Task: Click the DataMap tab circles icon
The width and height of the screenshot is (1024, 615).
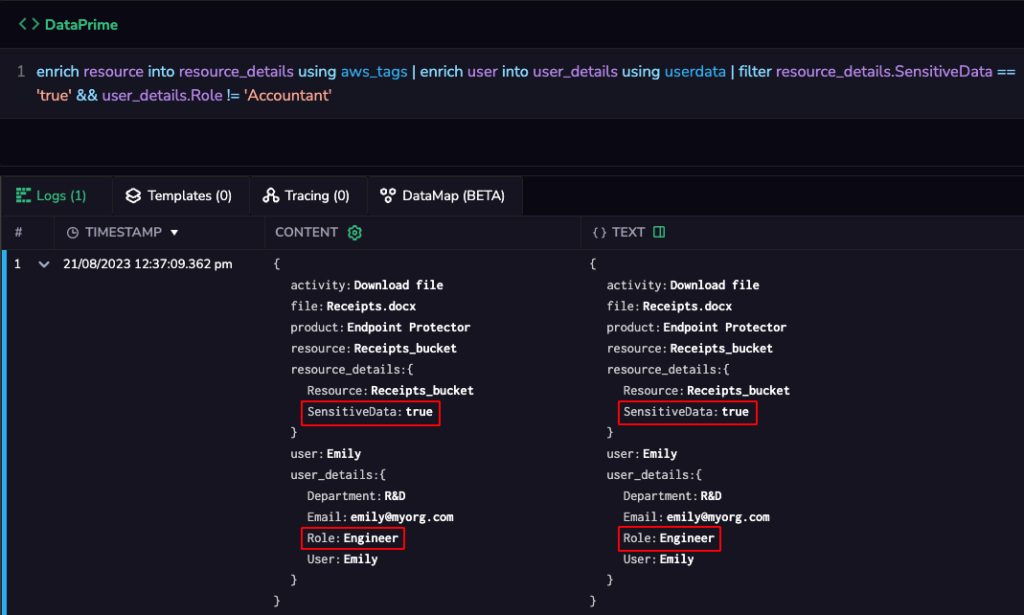Action: [x=387, y=196]
